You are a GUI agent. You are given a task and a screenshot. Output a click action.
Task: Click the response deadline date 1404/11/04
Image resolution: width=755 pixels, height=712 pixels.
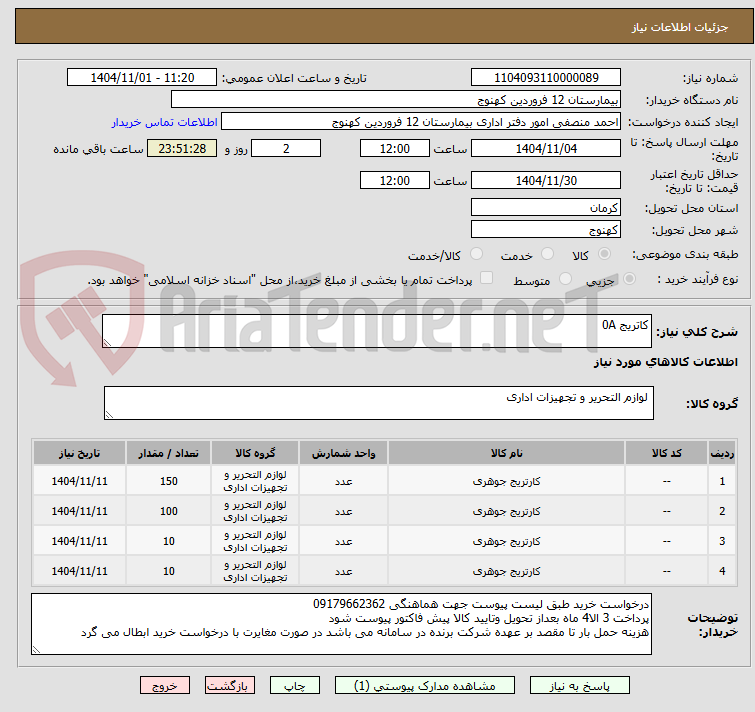pos(546,148)
